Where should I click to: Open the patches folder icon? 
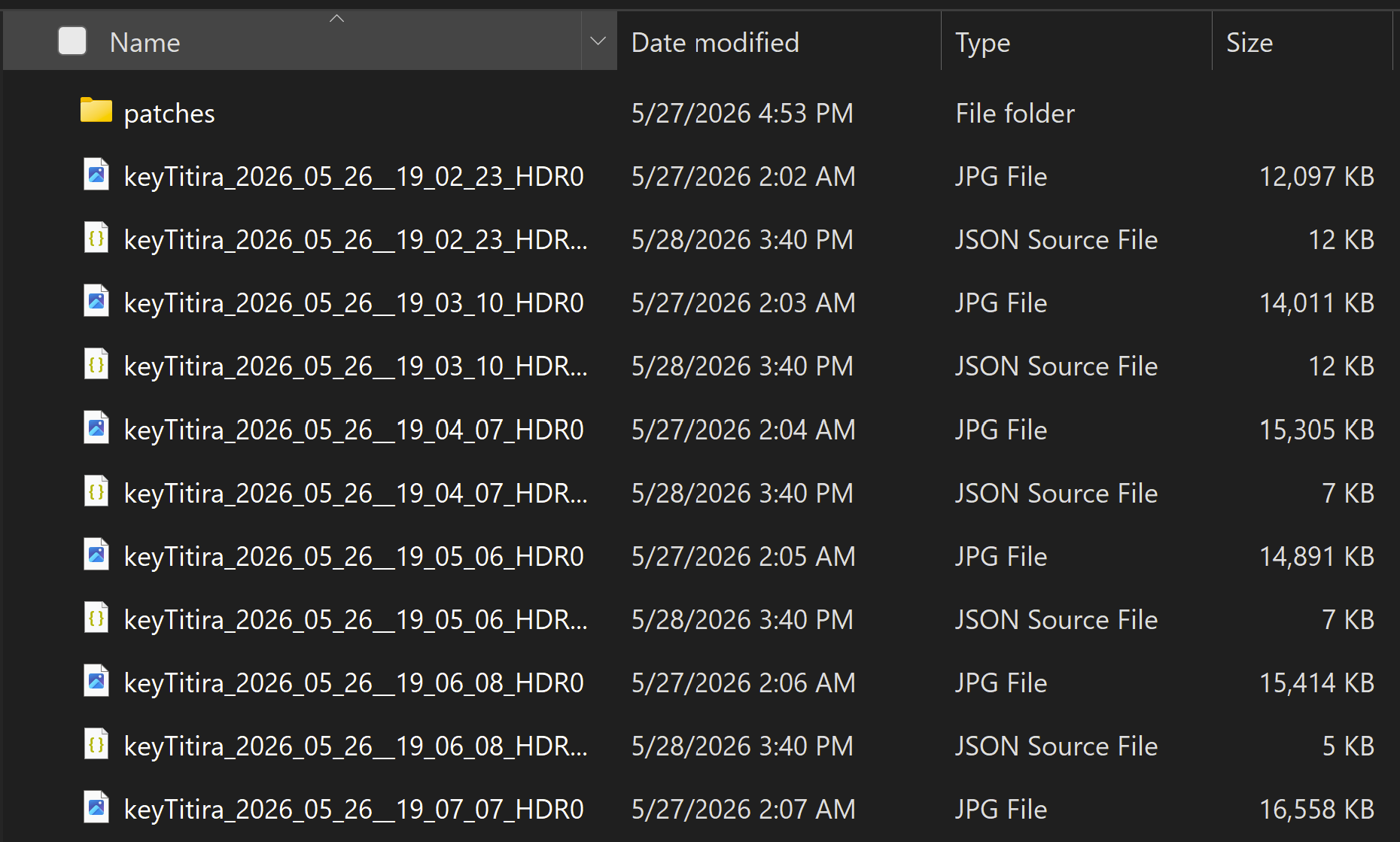point(96,110)
